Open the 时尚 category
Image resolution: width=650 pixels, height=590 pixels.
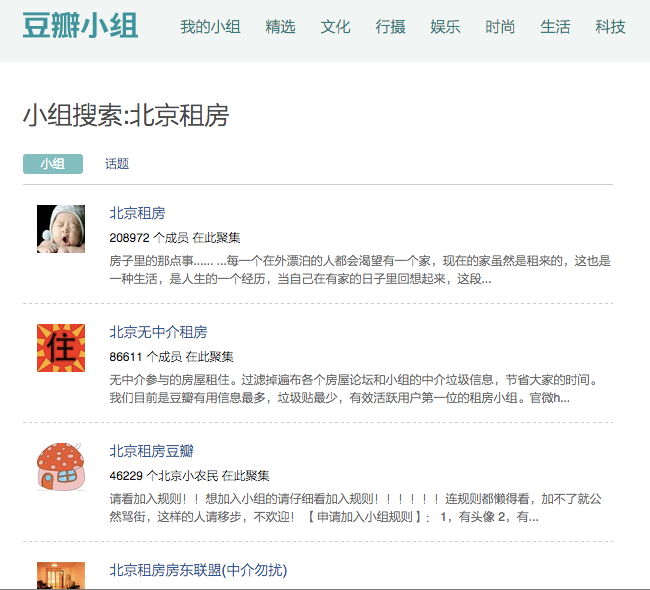[500, 27]
